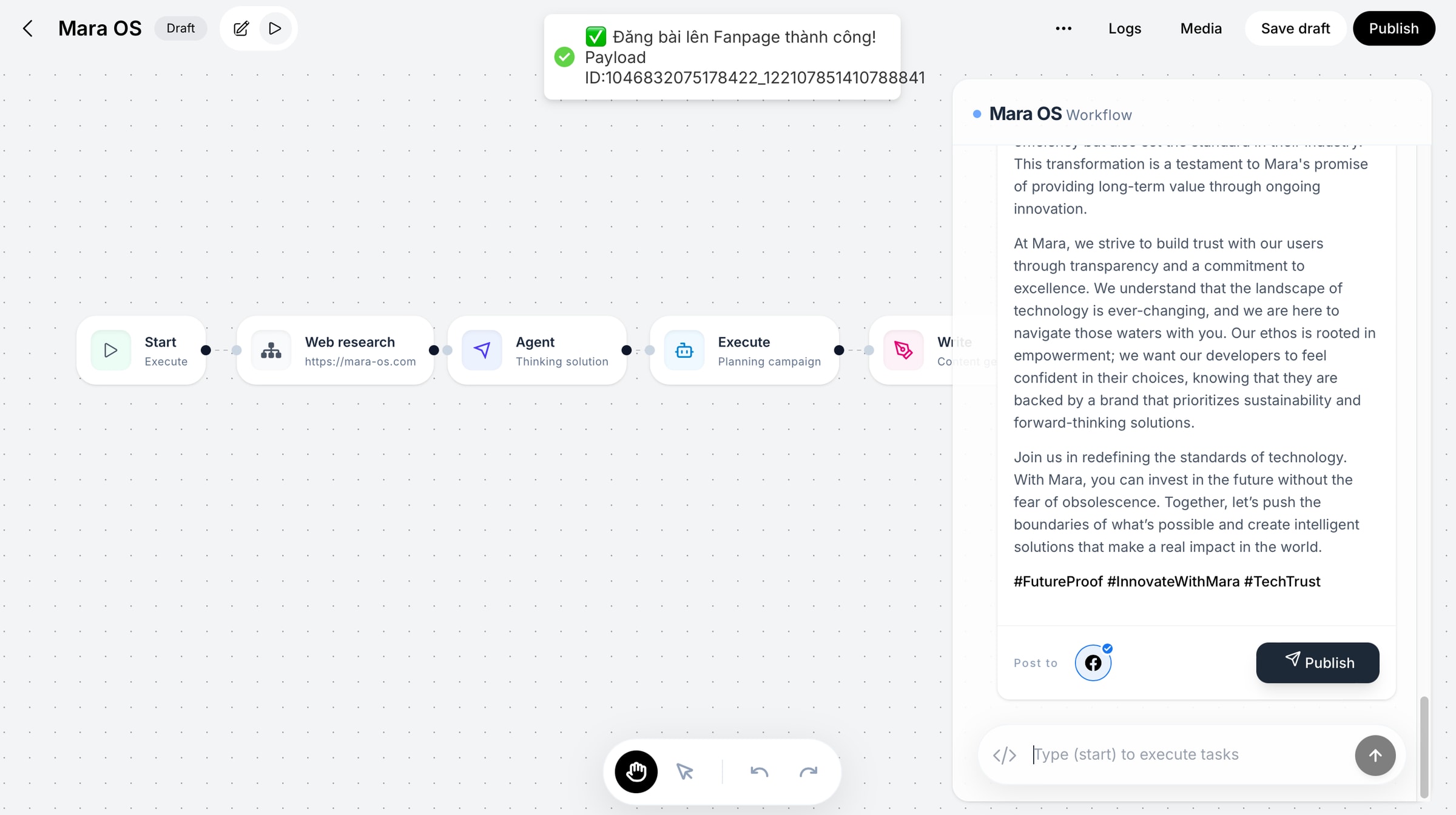Switch to the pointer selection tool
This screenshot has height=815, width=1456.
685,772
